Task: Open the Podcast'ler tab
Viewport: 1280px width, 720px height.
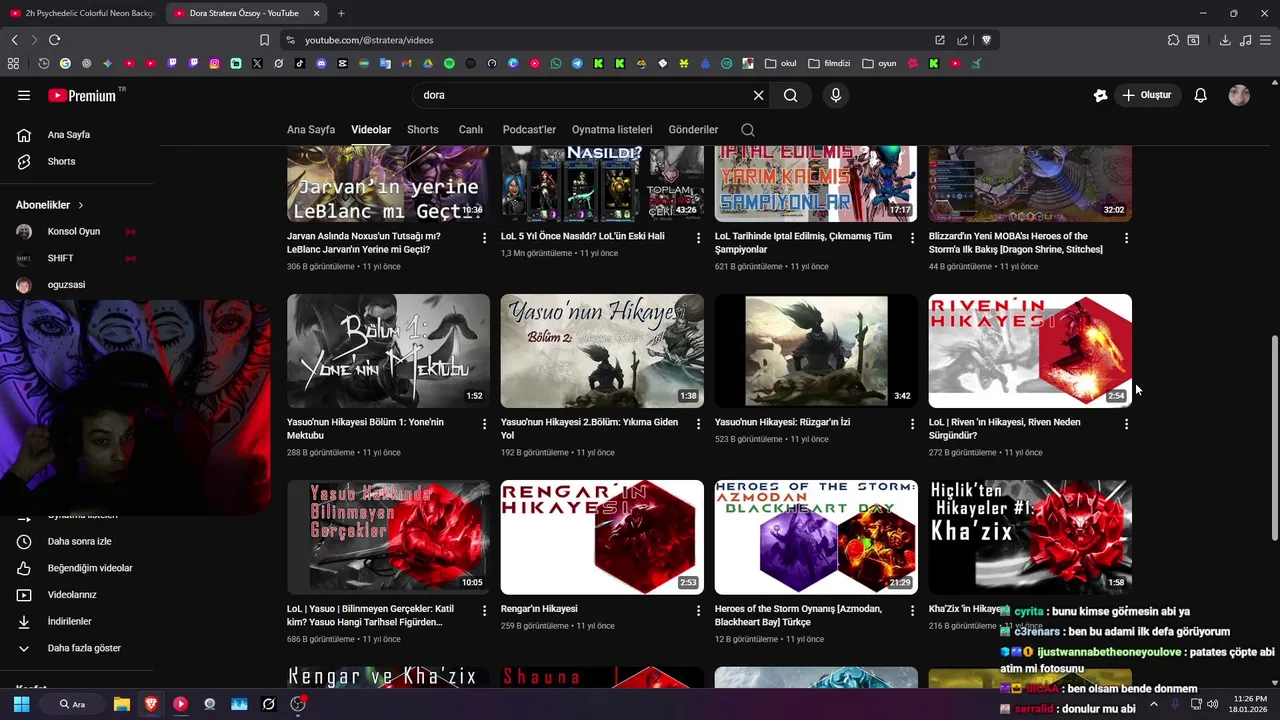Action: click(529, 130)
